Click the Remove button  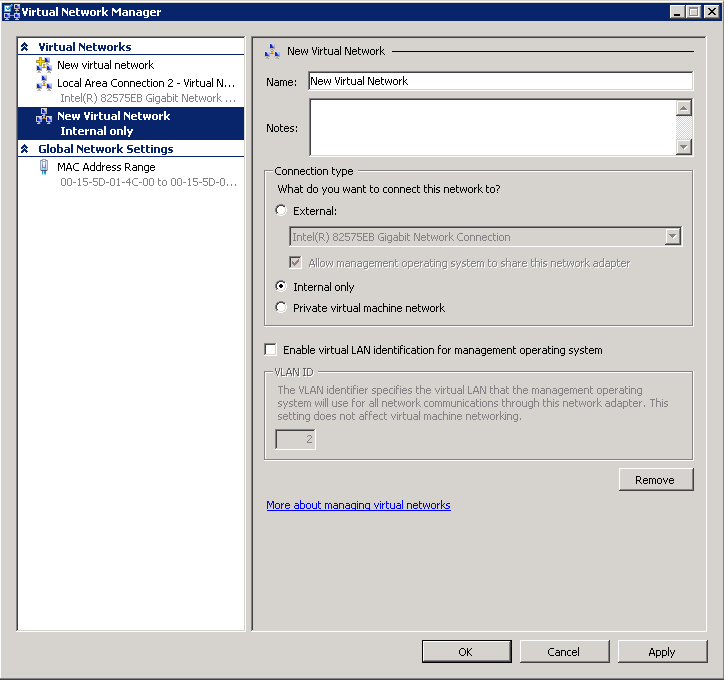[x=654, y=480]
